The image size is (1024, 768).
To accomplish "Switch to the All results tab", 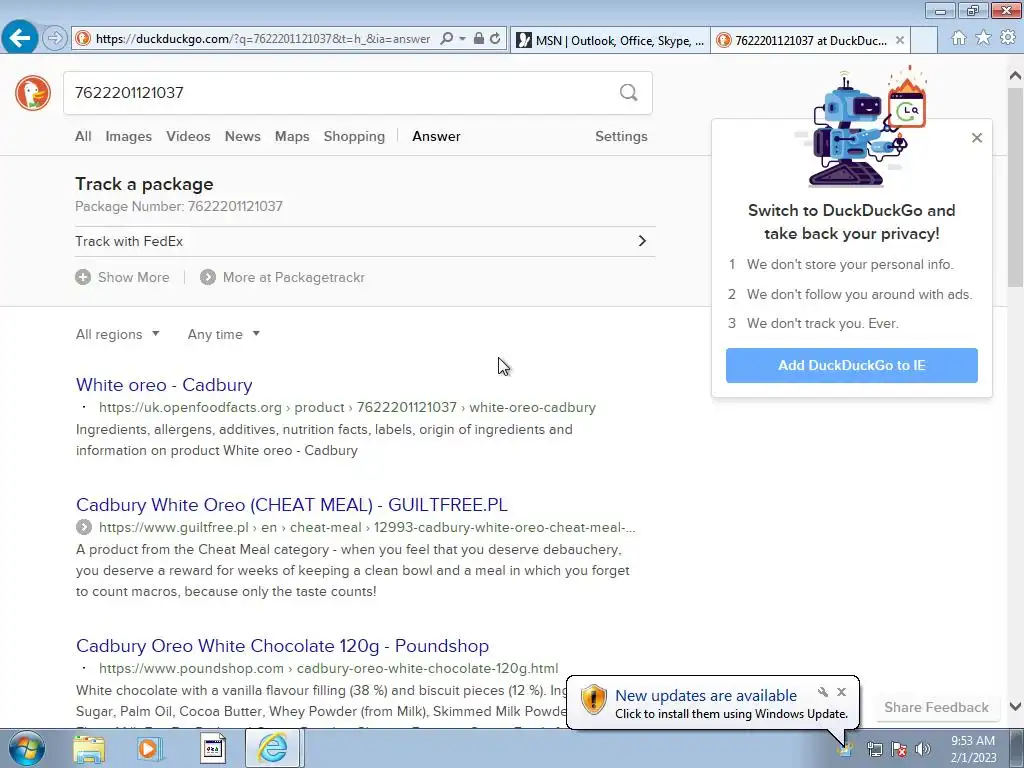I will click(83, 136).
